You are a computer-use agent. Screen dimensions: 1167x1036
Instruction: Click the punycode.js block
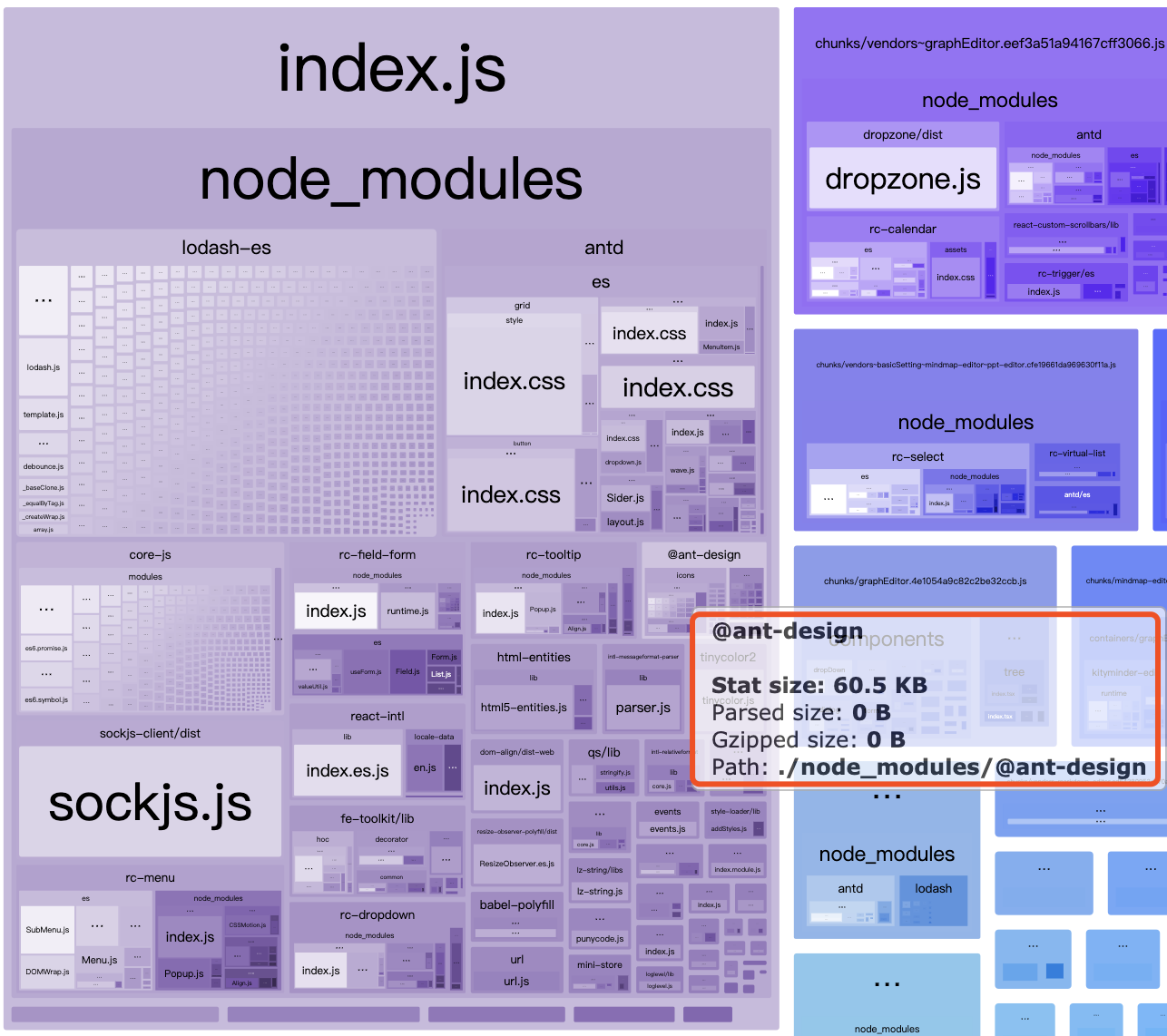(x=599, y=939)
